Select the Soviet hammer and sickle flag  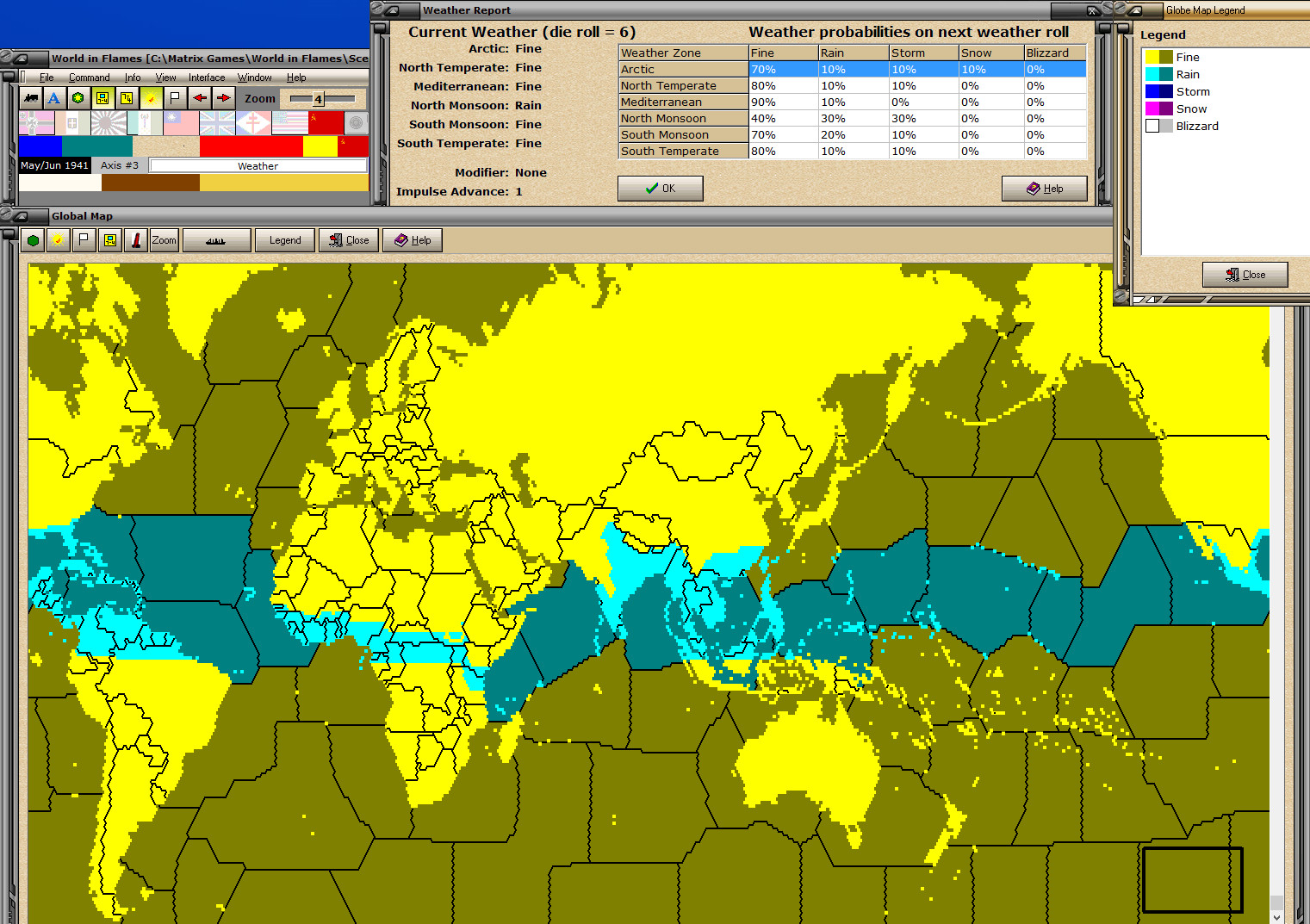click(x=326, y=123)
